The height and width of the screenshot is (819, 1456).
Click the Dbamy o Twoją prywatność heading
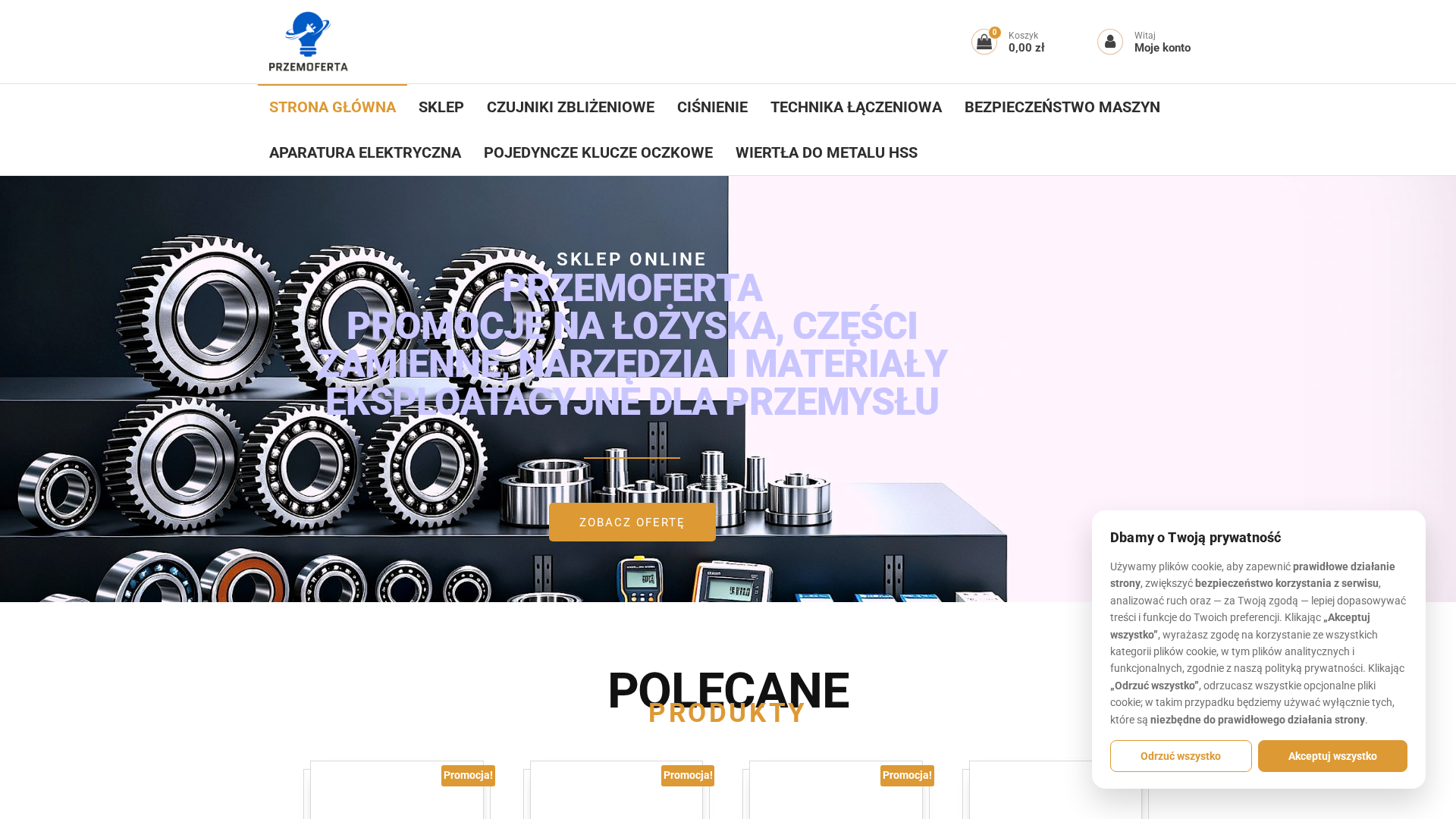(x=1195, y=538)
